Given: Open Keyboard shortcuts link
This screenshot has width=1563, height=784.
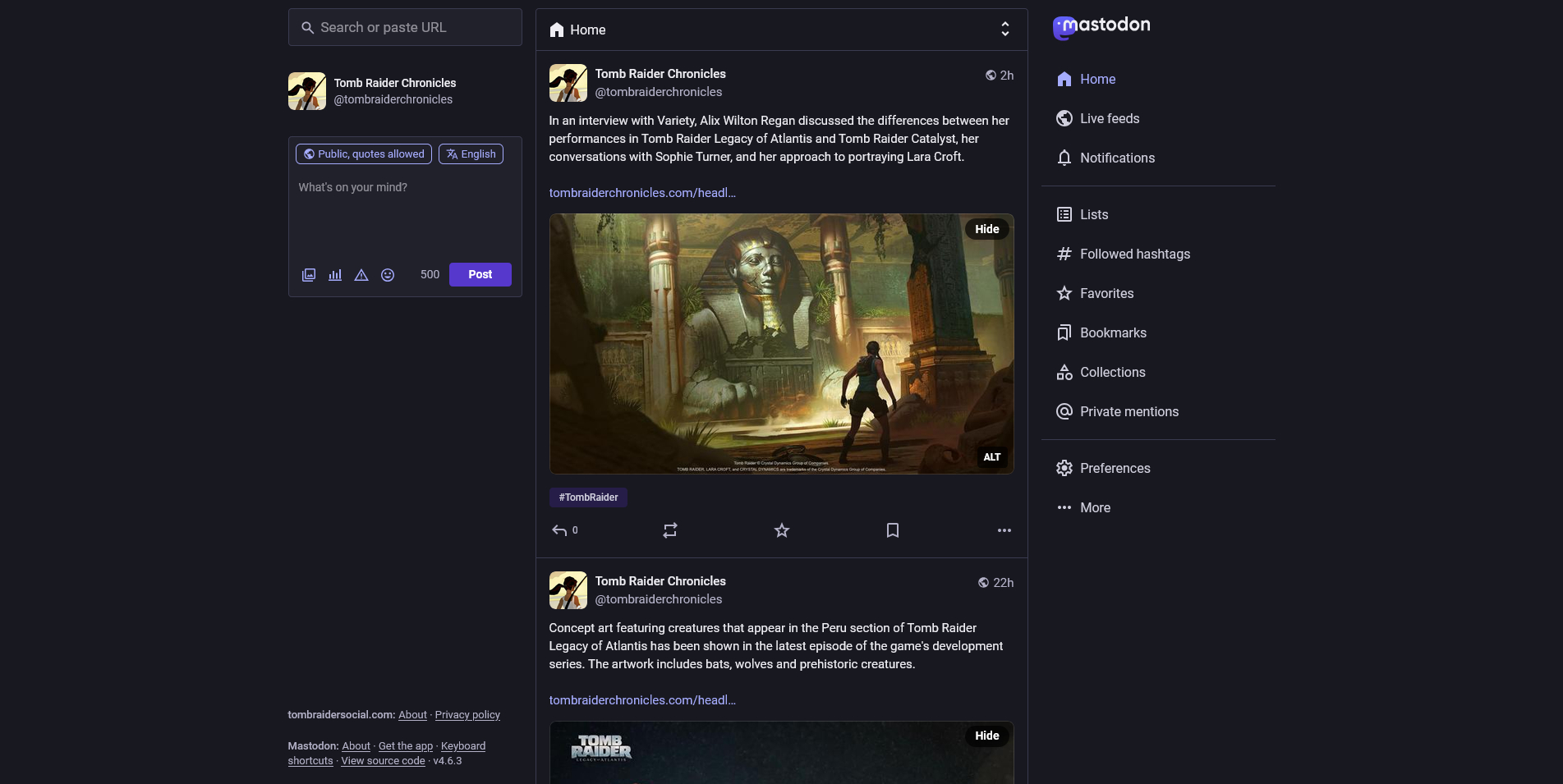Looking at the screenshot, I should pos(463,746).
